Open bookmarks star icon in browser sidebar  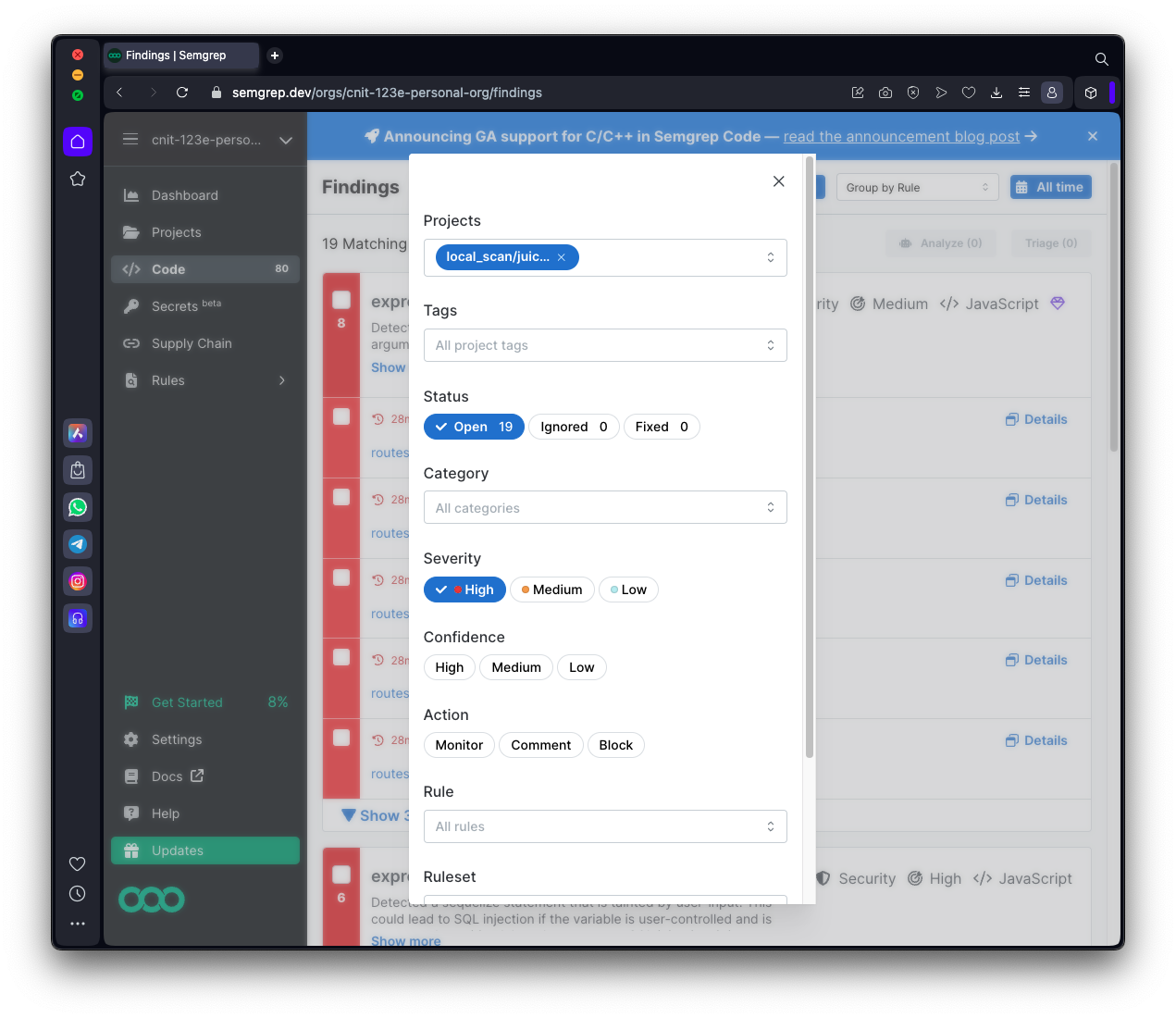coord(78,179)
